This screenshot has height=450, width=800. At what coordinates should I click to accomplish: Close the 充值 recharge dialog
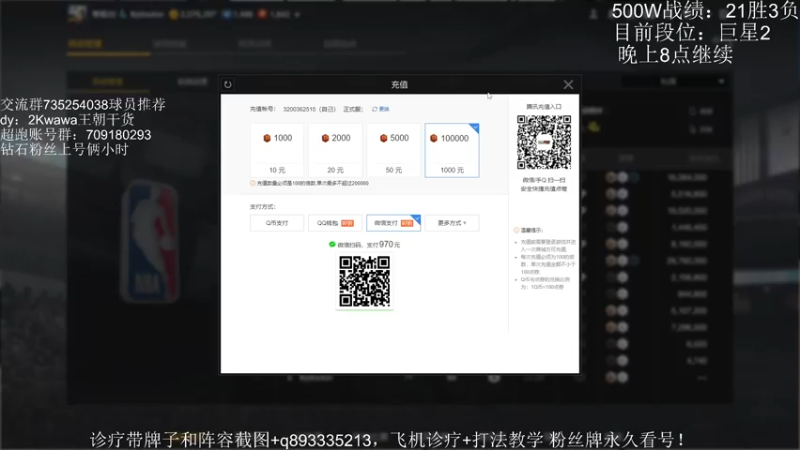pyautogui.click(x=568, y=85)
